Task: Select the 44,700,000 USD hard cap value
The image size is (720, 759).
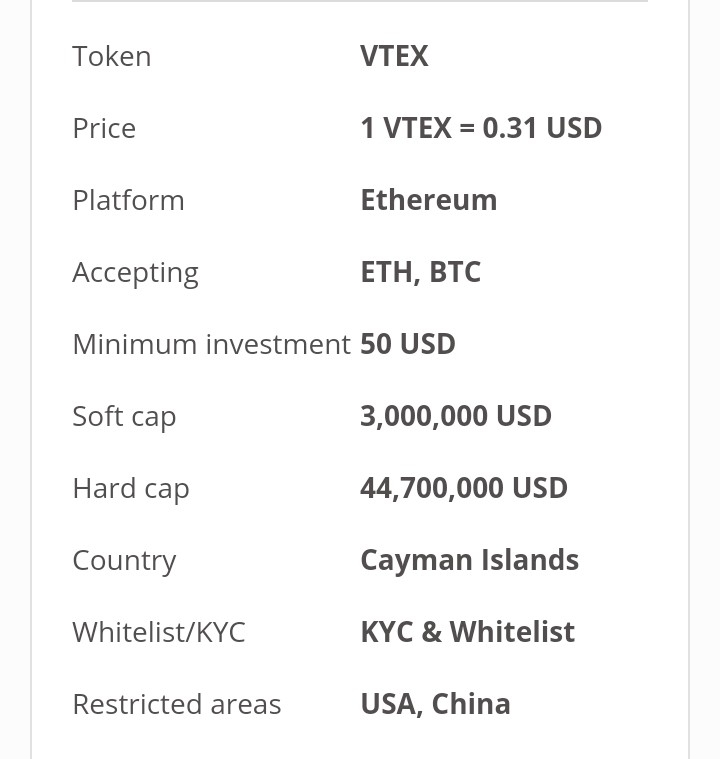Action: [463, 488]
